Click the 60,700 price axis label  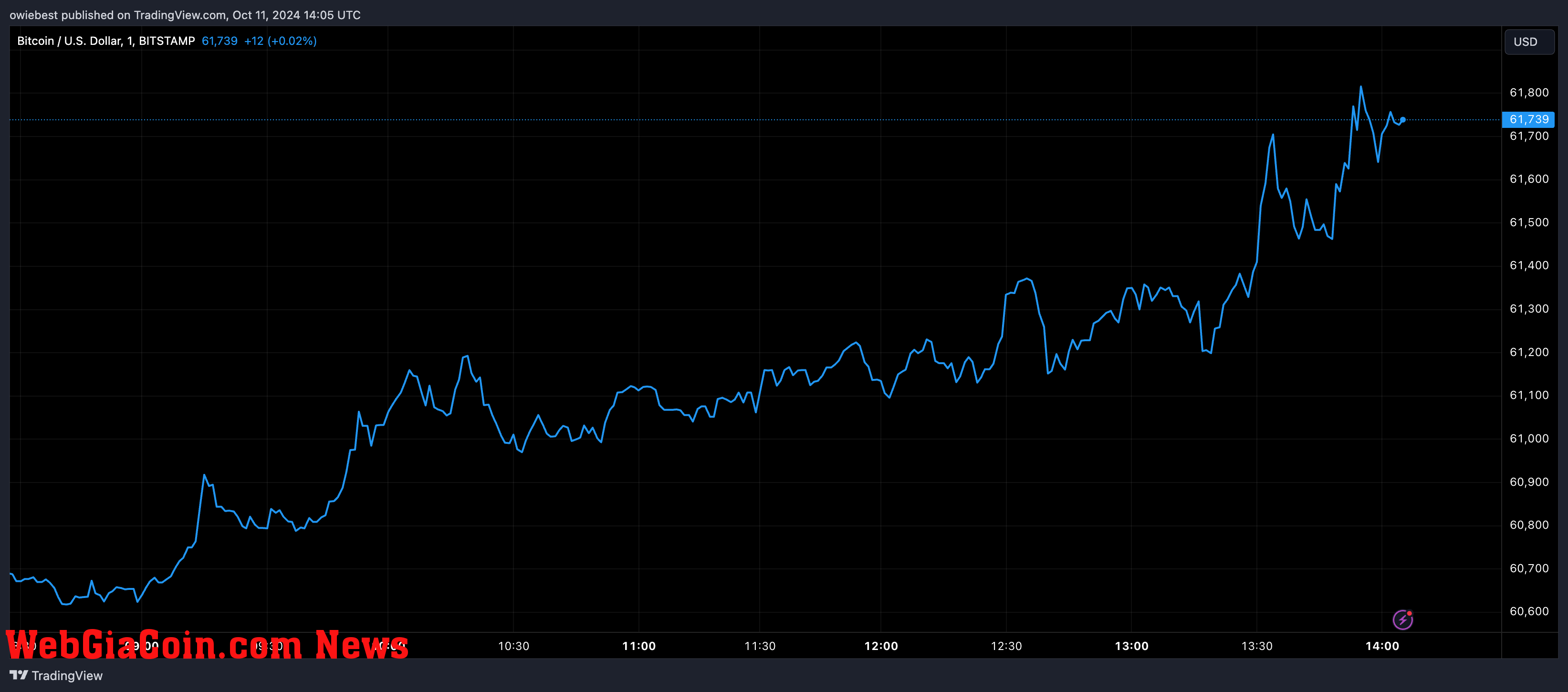click(1529, 568)
